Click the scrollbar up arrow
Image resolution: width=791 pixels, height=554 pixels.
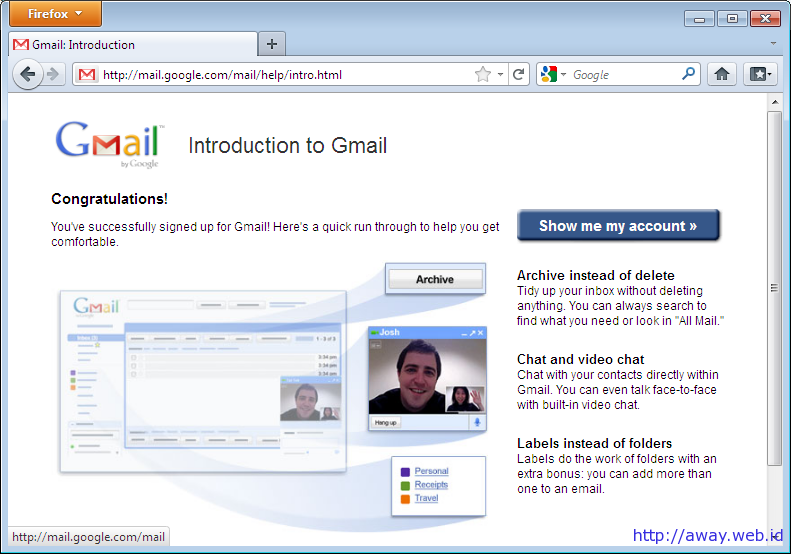click(774, 102)
